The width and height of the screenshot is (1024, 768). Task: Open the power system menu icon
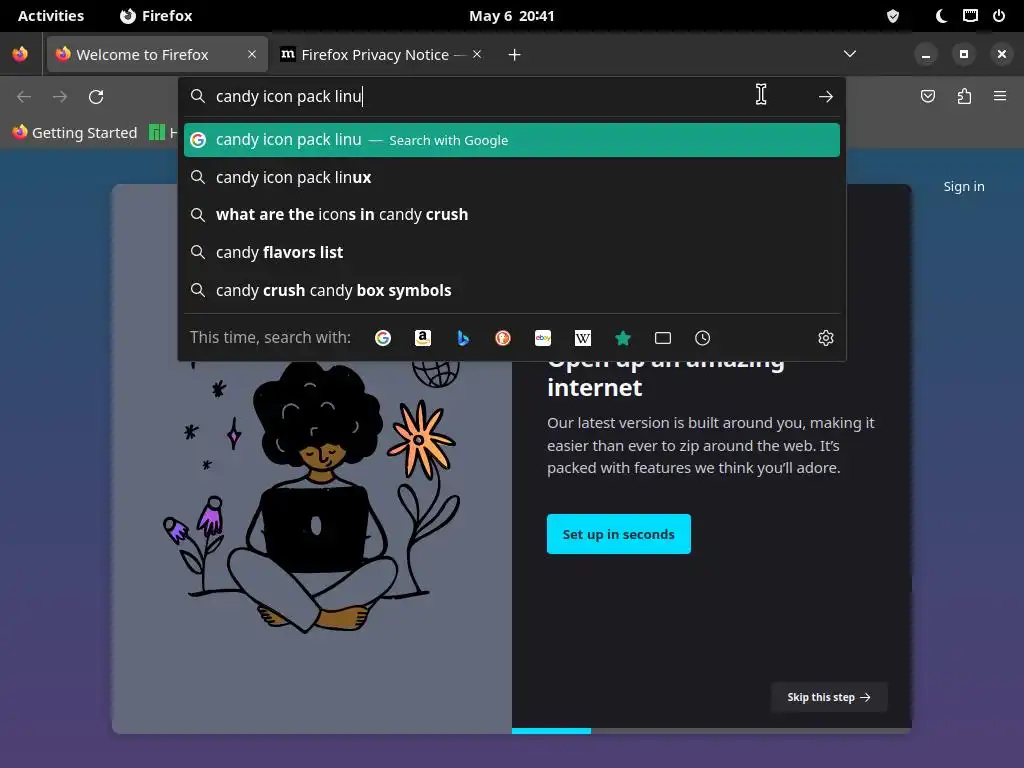click(999, 16)
